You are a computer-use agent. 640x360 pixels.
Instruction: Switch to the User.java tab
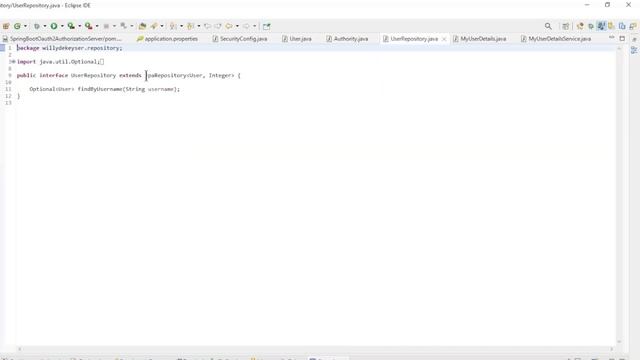click(297, 39)
